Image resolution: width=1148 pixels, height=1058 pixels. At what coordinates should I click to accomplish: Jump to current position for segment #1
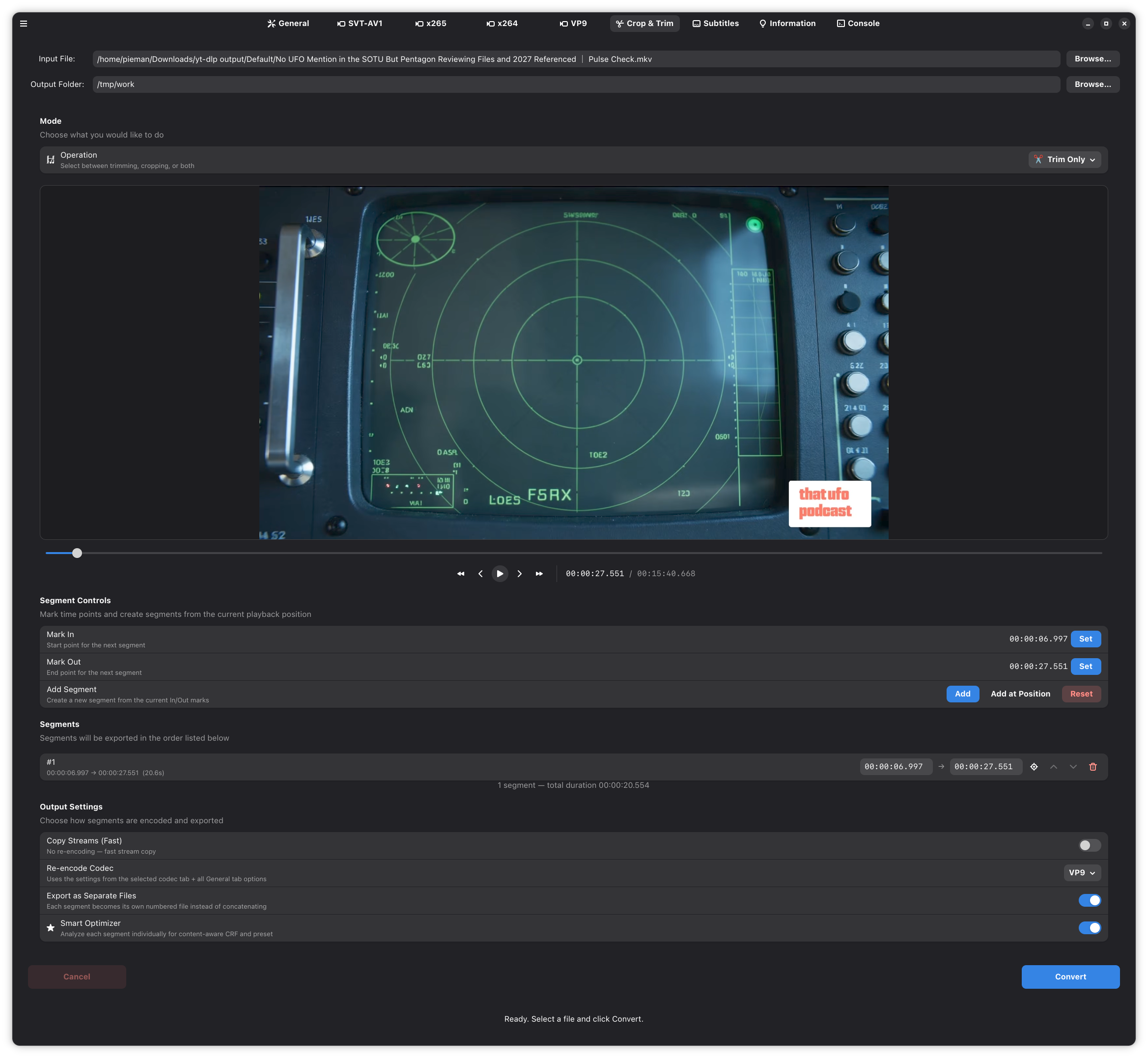[1034, 767]
